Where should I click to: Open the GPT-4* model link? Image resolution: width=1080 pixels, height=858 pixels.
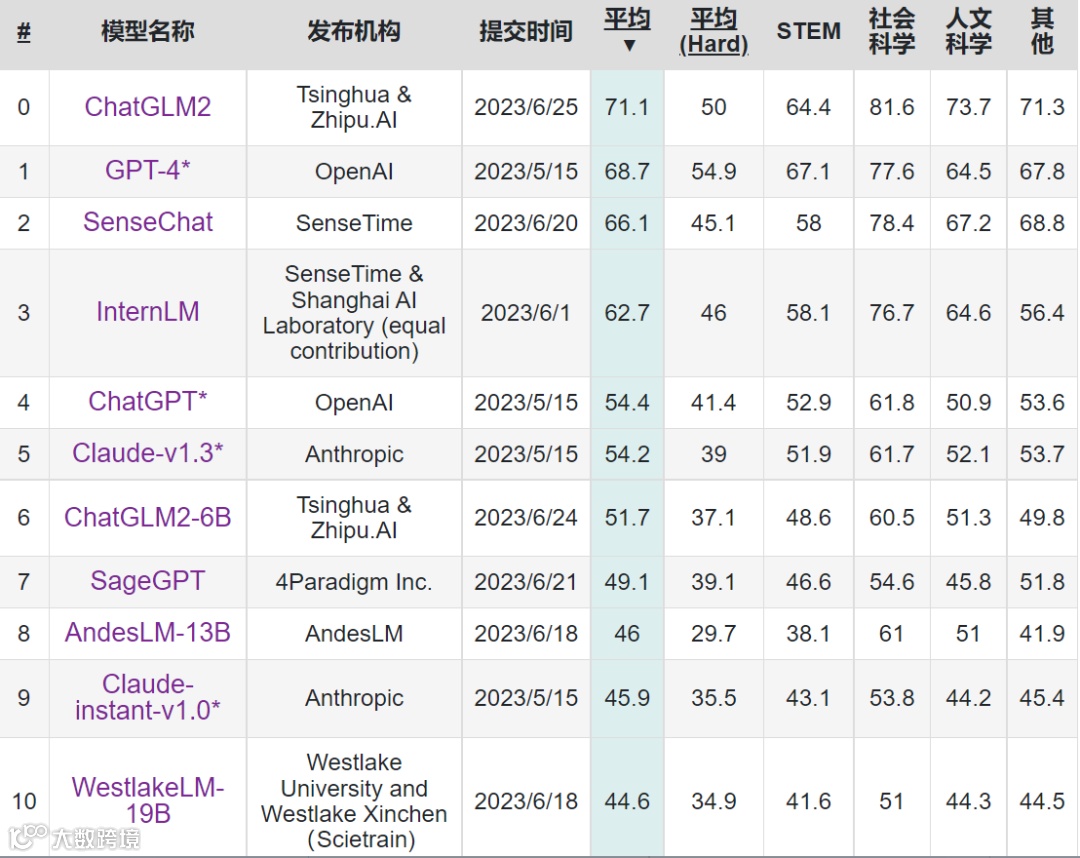pos(147,171)
